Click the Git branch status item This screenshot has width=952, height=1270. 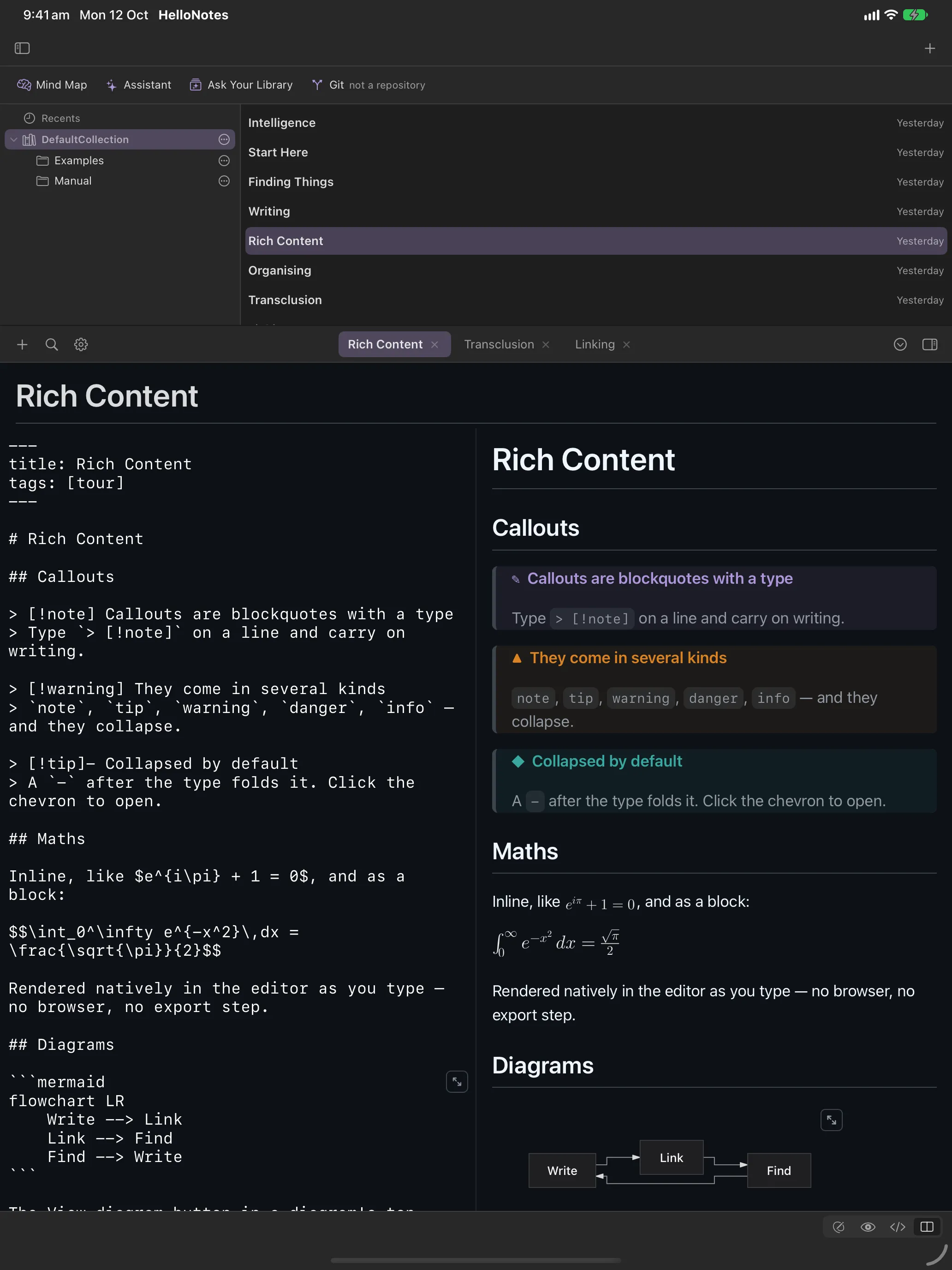click(369, 85)
